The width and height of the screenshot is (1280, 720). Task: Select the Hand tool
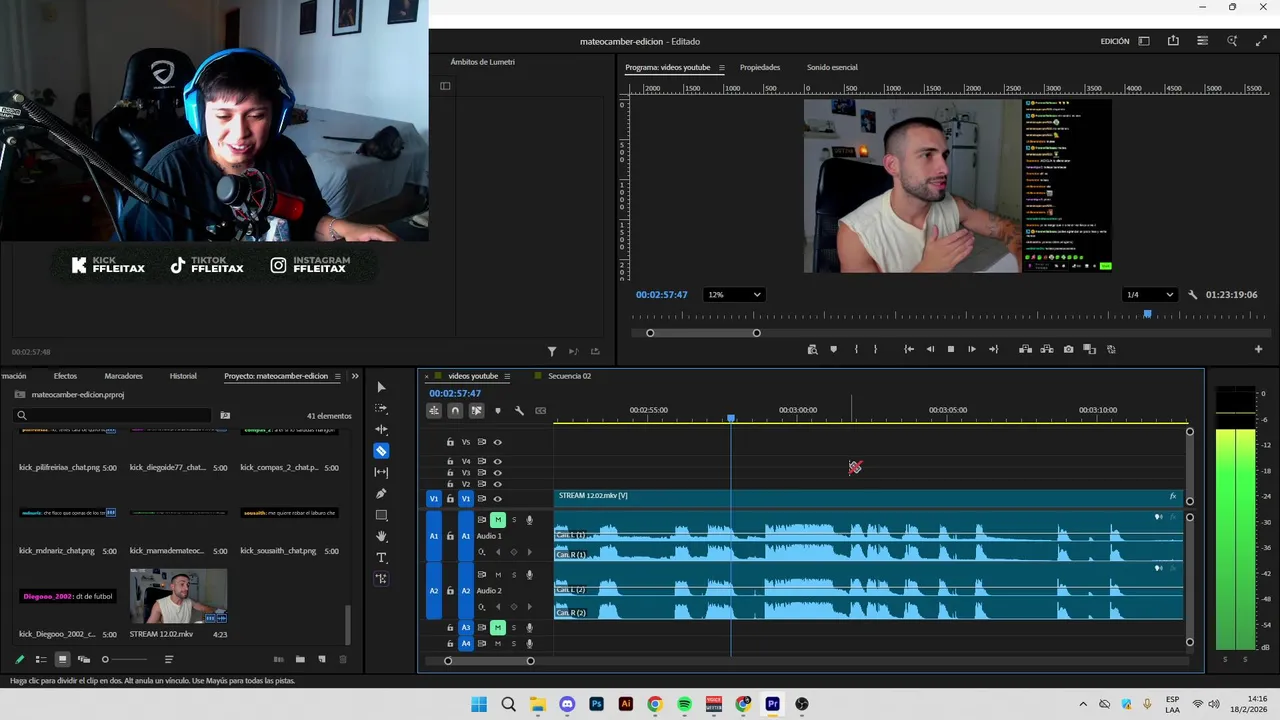pyautogui.click(x=381, y=536)
